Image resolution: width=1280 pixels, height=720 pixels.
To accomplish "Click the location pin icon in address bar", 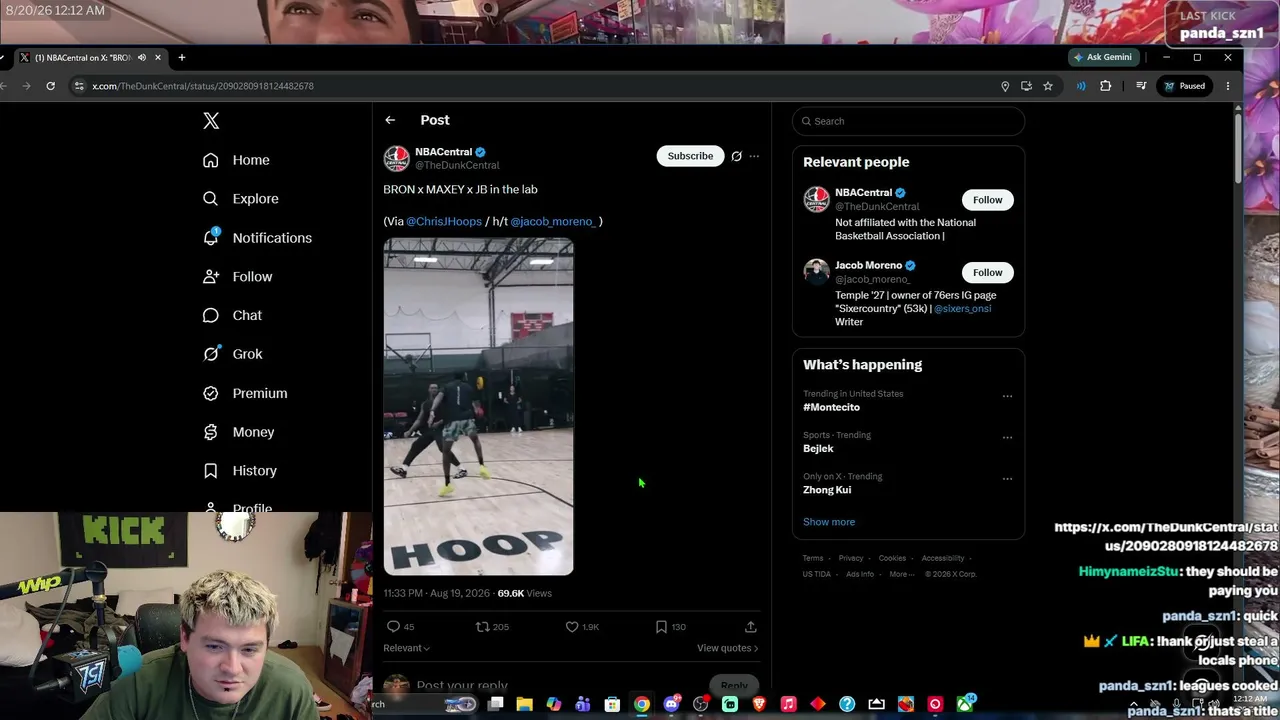I will 1005,86.
